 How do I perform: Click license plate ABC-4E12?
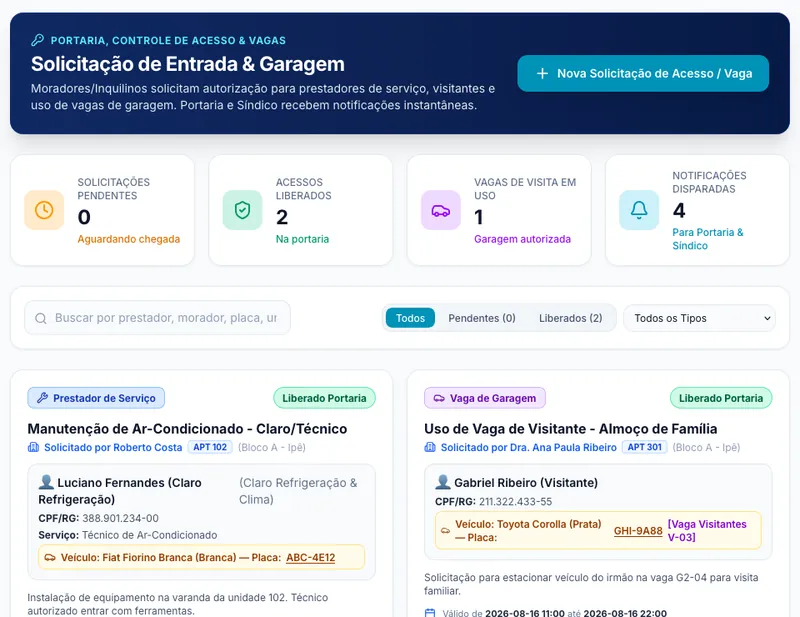[x=311, y=557]
